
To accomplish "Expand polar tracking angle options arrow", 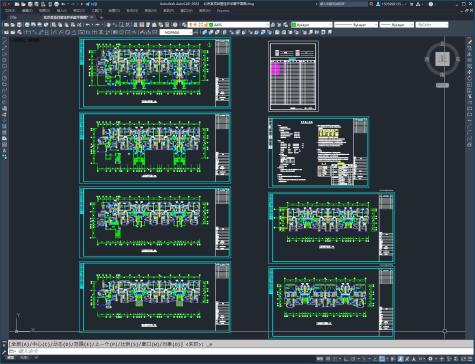I will tap(359, 359).
